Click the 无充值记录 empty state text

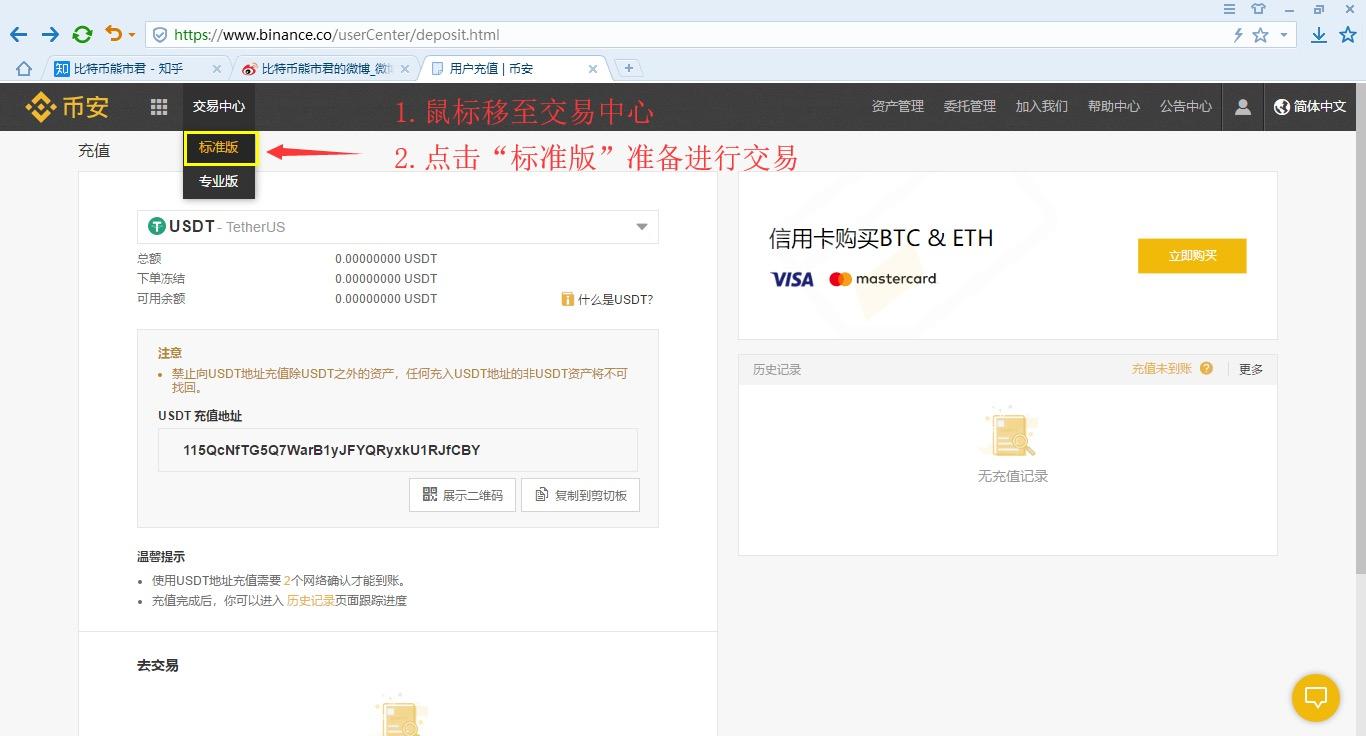click(1013, 476)
